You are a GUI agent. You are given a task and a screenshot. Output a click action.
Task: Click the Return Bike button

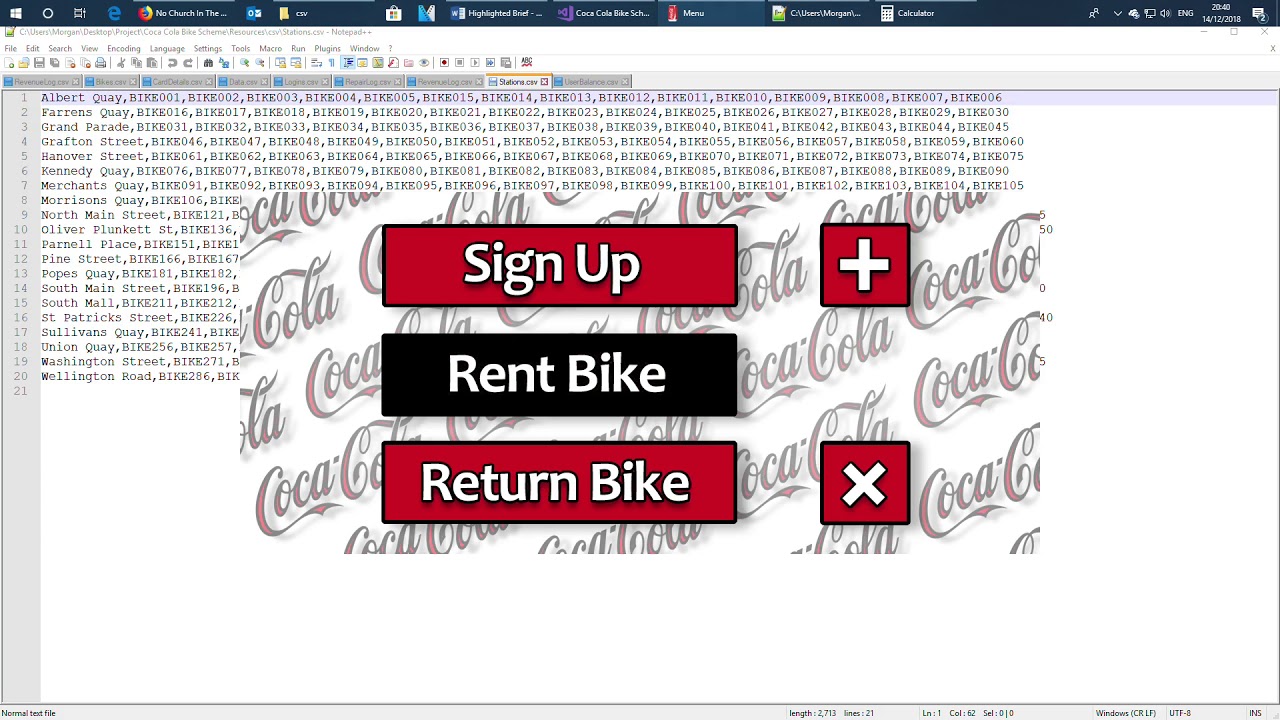(560, 483)
